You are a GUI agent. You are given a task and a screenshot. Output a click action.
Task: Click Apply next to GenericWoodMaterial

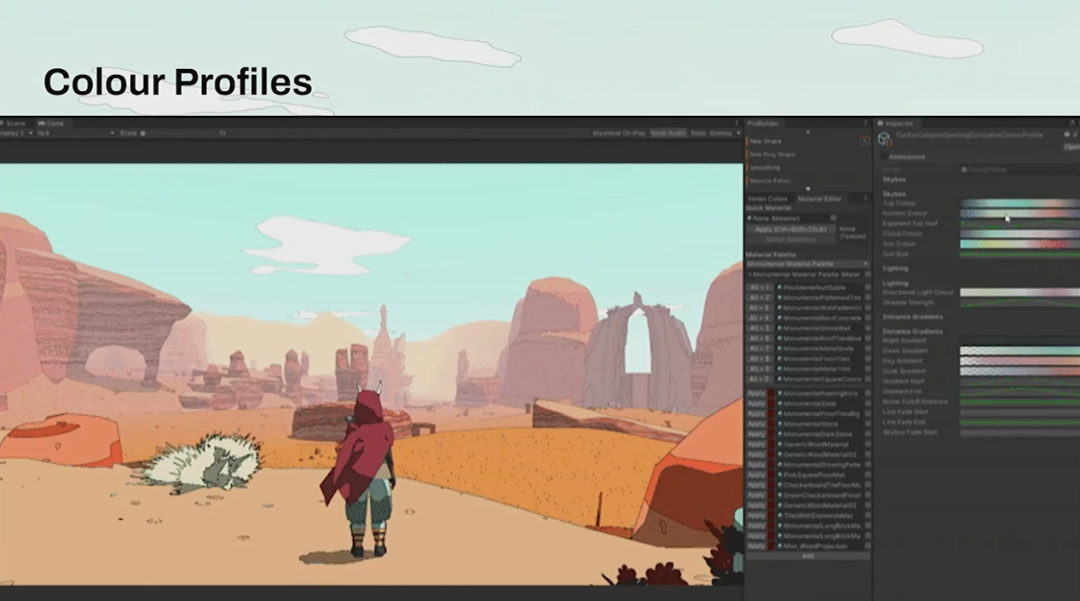(x=756, y=445)
